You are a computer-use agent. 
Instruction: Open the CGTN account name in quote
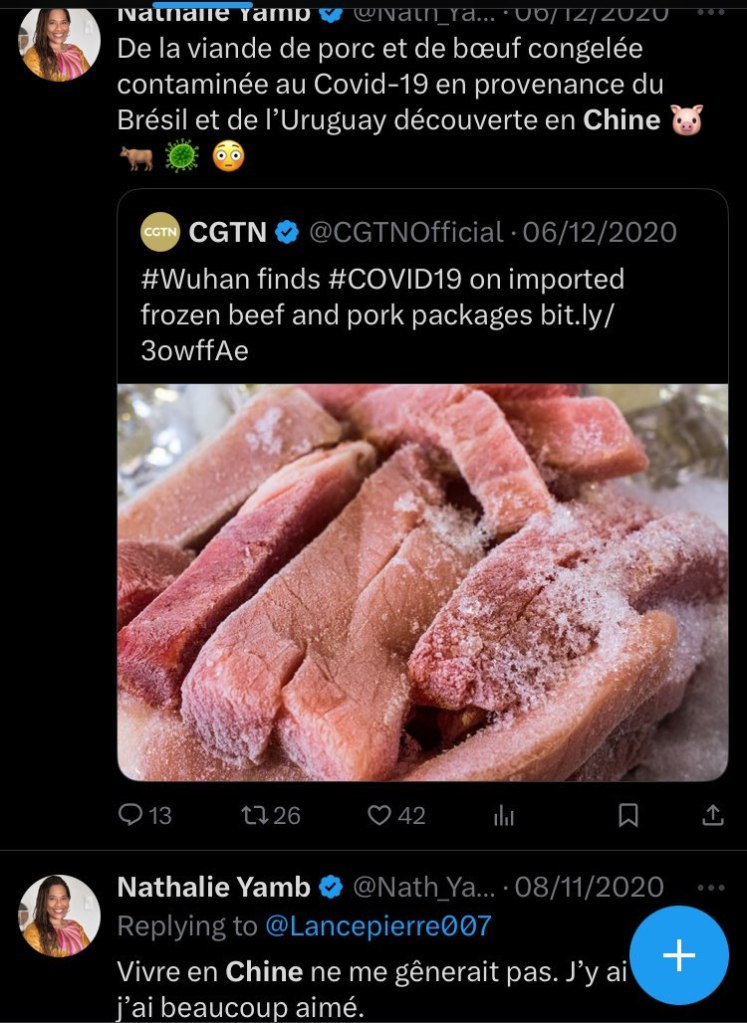coord(228,233)
